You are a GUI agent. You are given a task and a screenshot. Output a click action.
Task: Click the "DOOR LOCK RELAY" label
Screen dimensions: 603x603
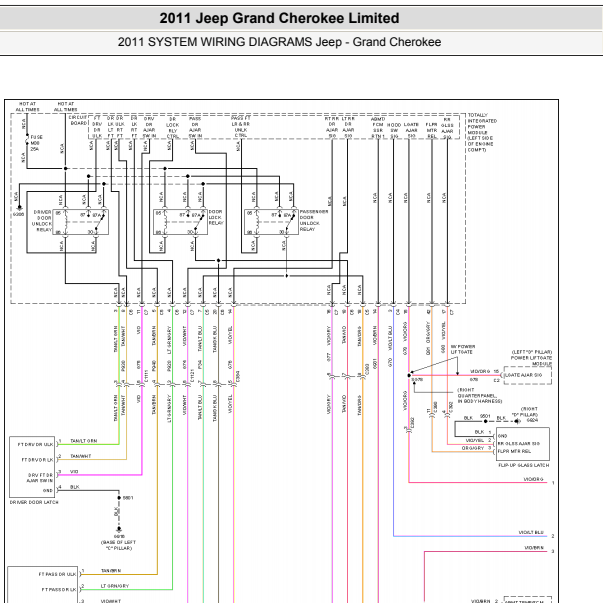pyautogui.click(x=215, y=217)
